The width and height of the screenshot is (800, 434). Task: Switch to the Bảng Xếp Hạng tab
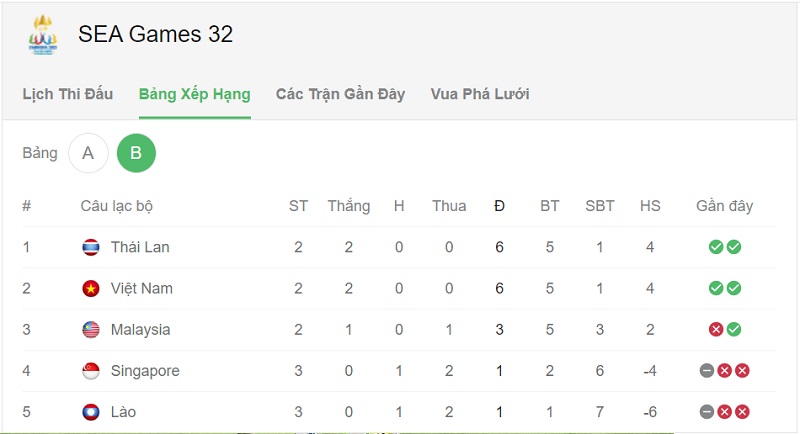[194, 95]
